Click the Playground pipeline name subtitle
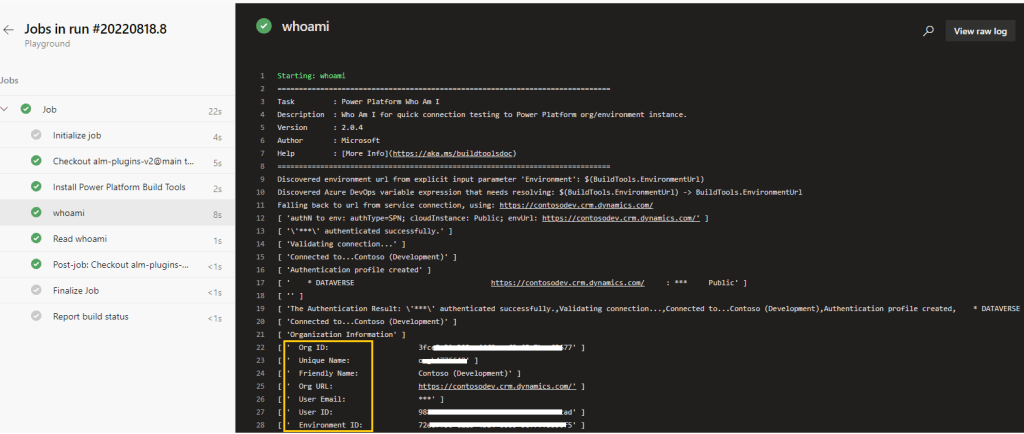 (x=45, y=44)
